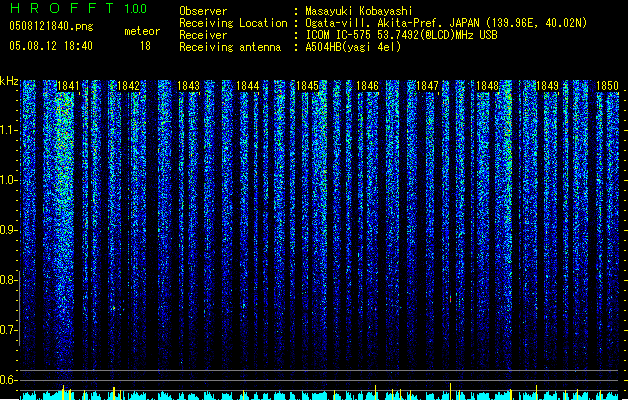Click the 1847 time marker
Image resolution: width=629 pixels, height=400 pixels.
(427, 86)
